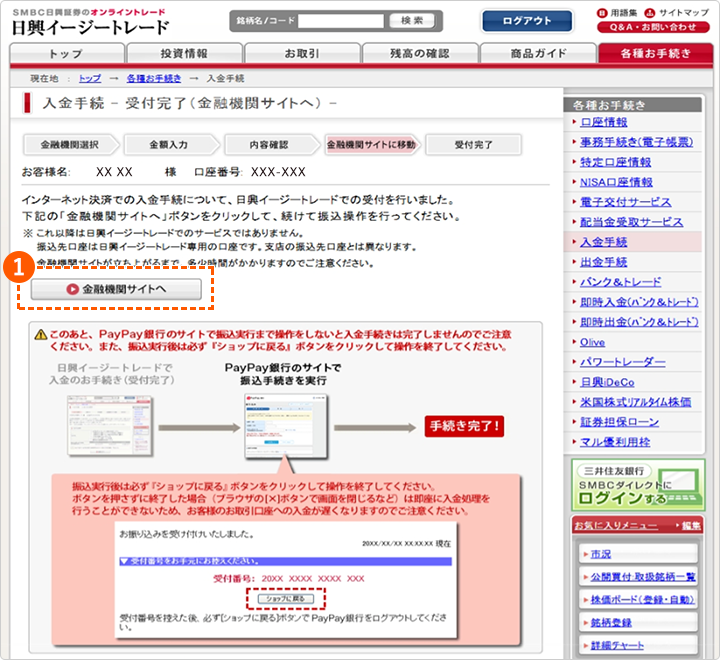Open 米国株式リアルタイム株価 in the sidebar
The image size is (720, 660).
tap(636, 402)
